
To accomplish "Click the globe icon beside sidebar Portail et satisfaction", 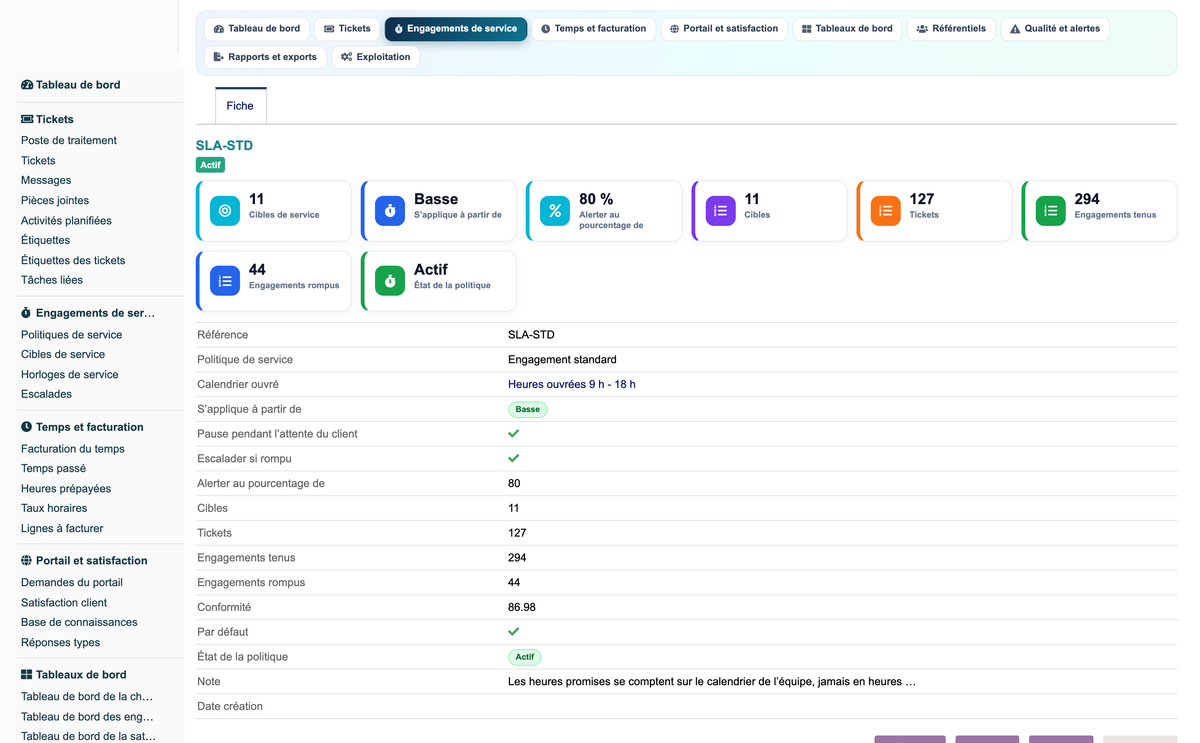I will click(27, 561).
